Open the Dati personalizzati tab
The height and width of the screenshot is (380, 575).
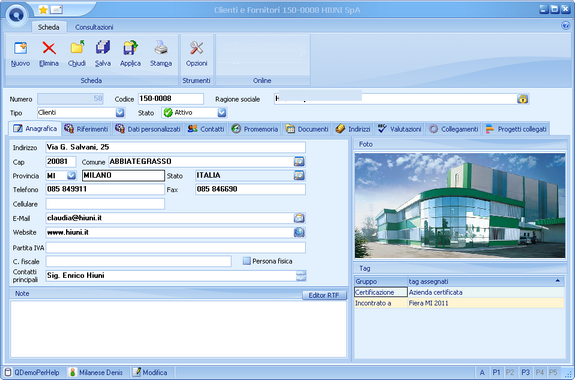[148, 129]
